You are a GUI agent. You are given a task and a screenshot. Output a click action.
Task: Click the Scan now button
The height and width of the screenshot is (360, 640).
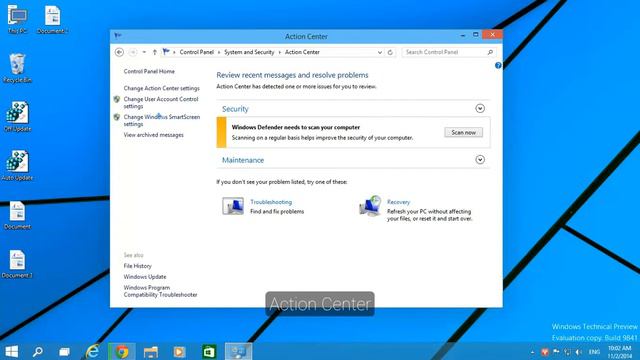point(463,132)
